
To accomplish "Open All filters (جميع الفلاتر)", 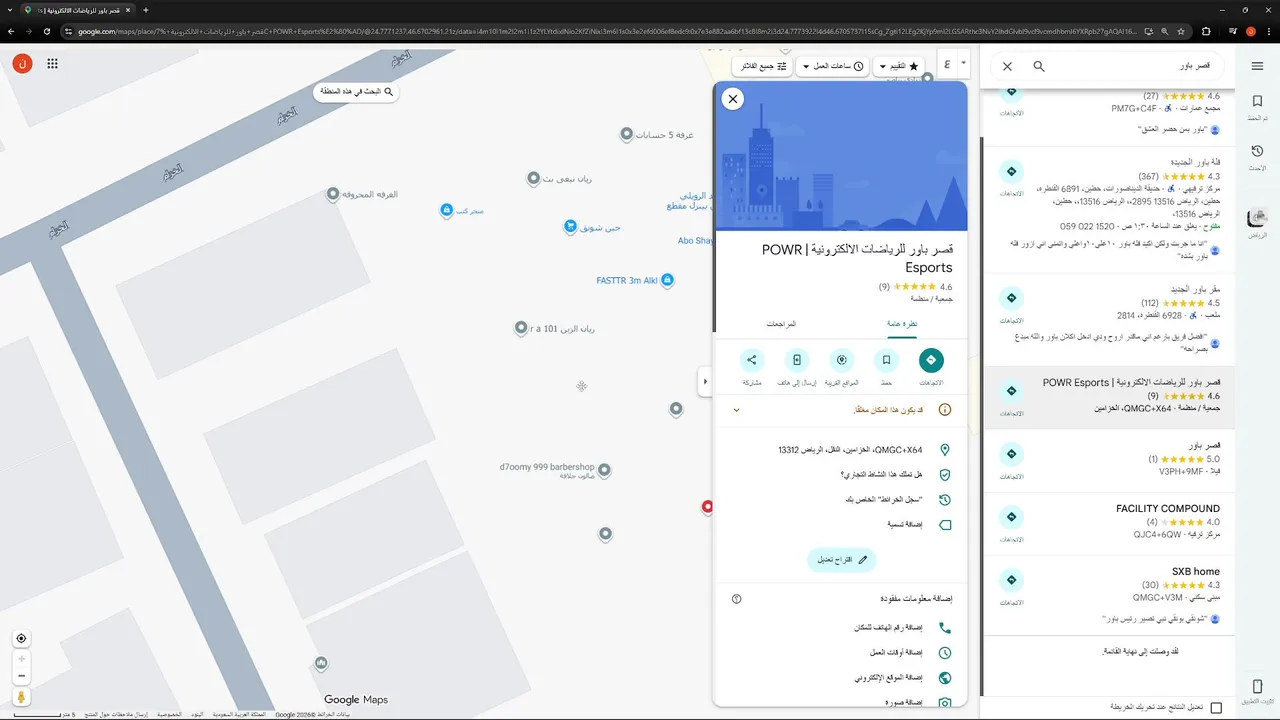I will click(762, 66).
